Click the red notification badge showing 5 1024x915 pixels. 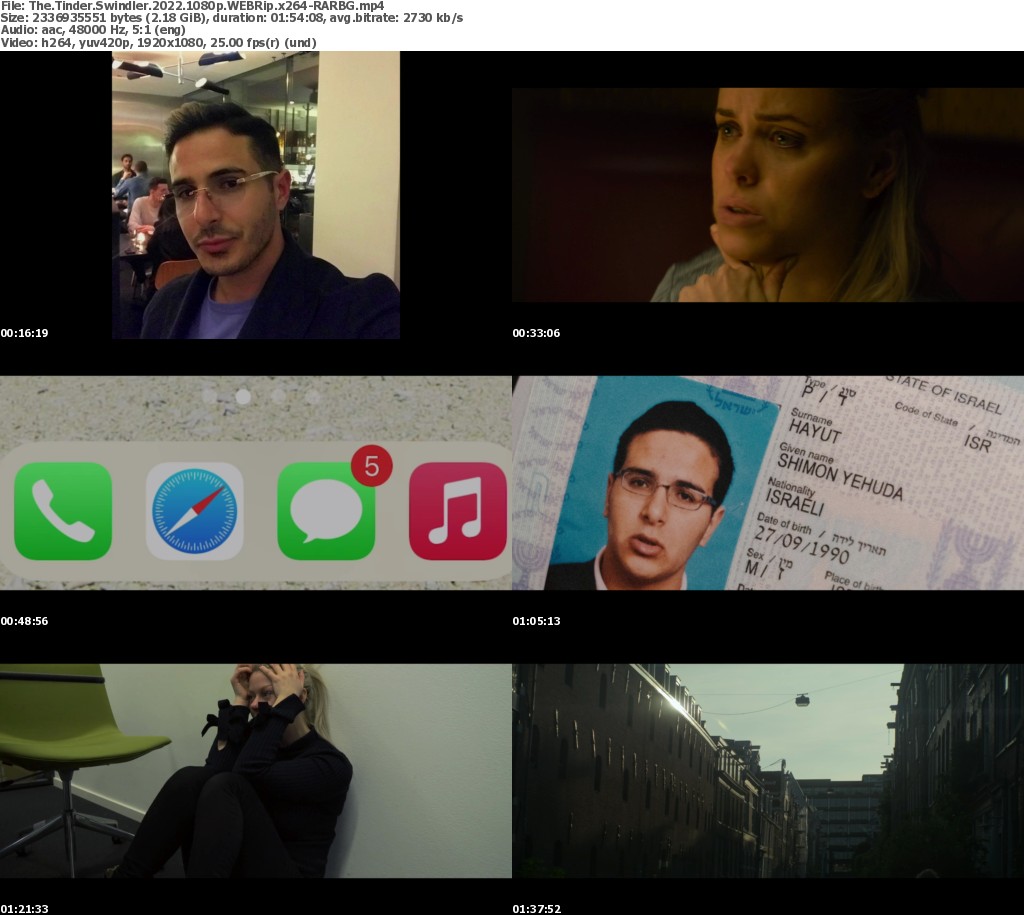click(371, 465)
